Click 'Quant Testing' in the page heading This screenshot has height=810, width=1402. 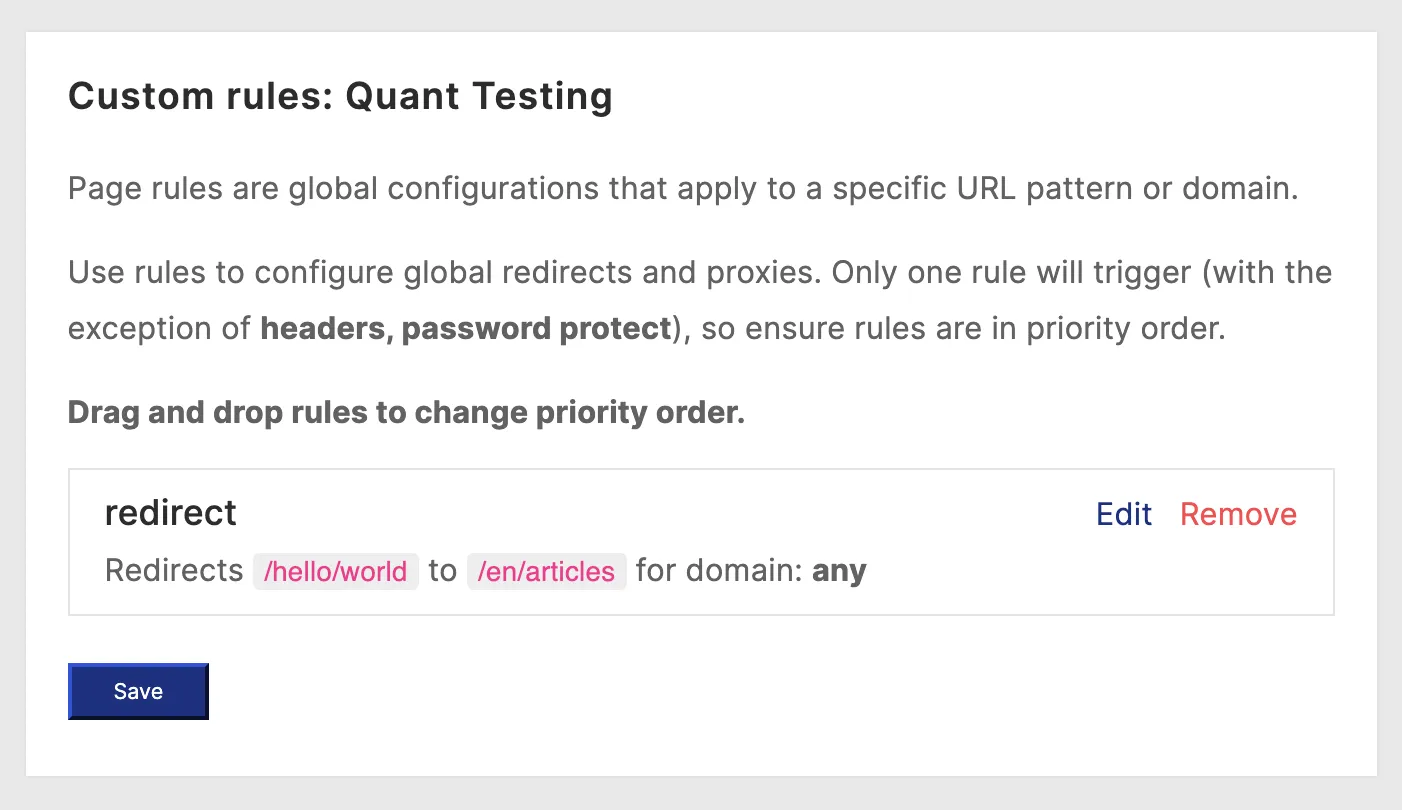tap(479, 97)
